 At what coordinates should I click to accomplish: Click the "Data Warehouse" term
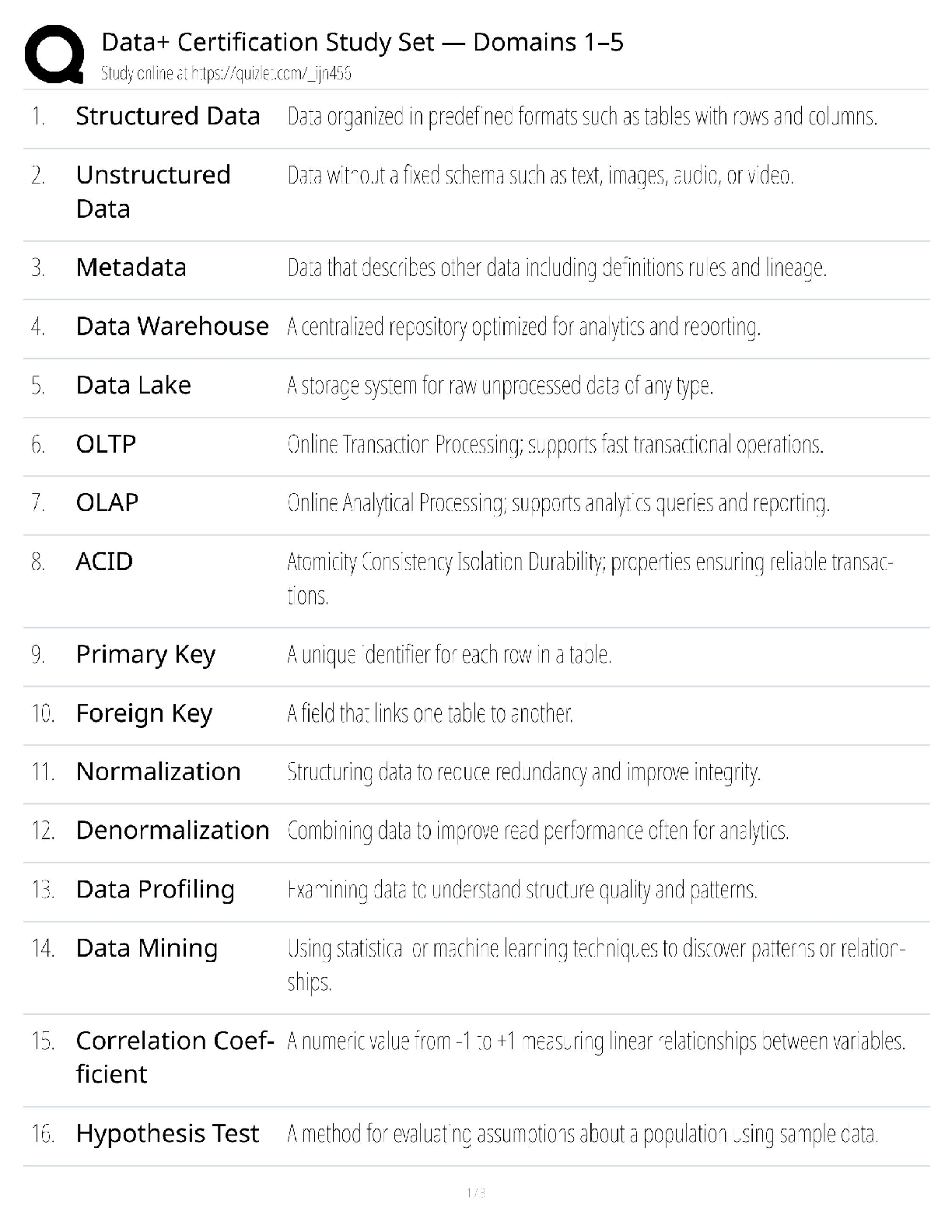click(173, 327)
